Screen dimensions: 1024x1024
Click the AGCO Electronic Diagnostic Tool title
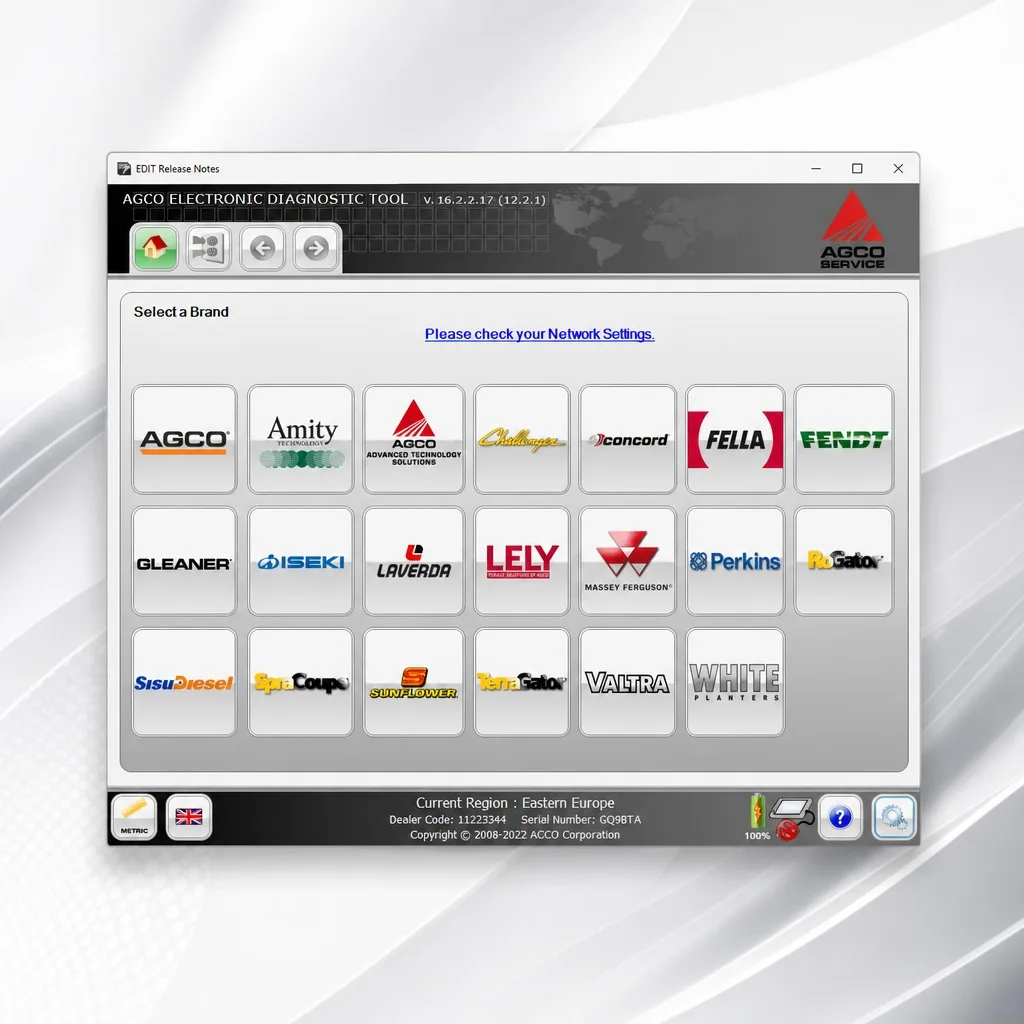click(x=265, y=199)
